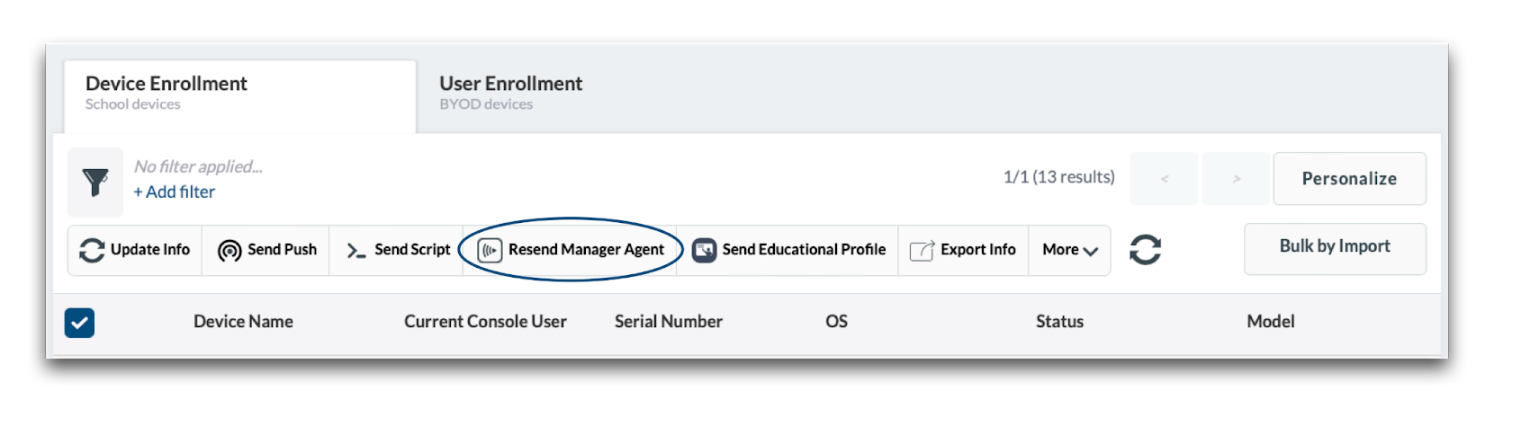Viewport: 1522px width, 442px height.
Task: Click the funnel filter icon
Action: click(x=95, y=182)
